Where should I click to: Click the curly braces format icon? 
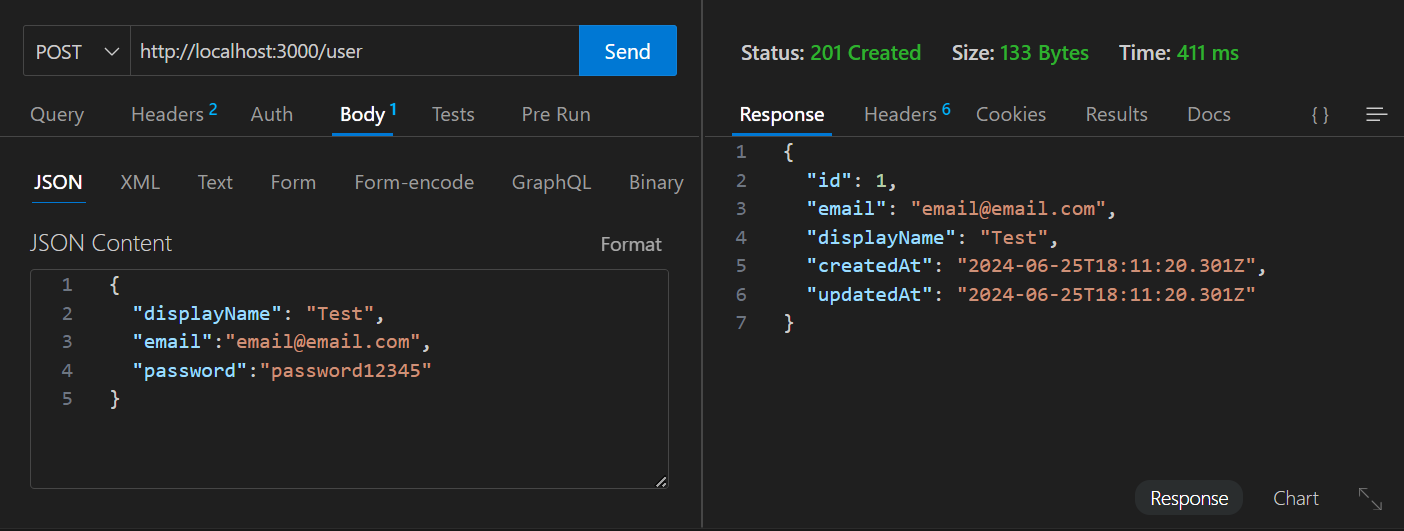pos(1320,115)
